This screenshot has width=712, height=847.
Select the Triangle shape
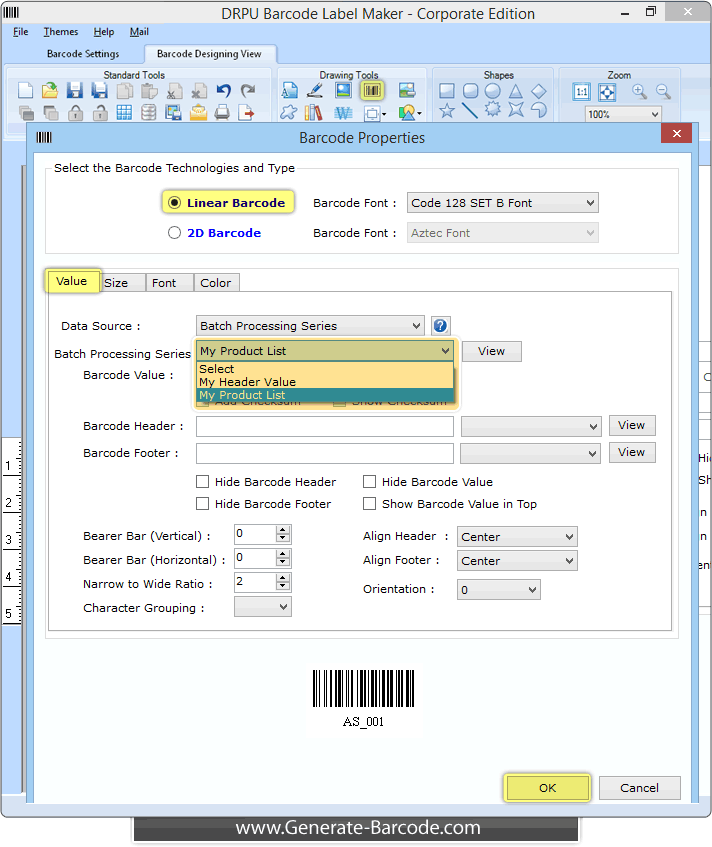coord(515,91)
